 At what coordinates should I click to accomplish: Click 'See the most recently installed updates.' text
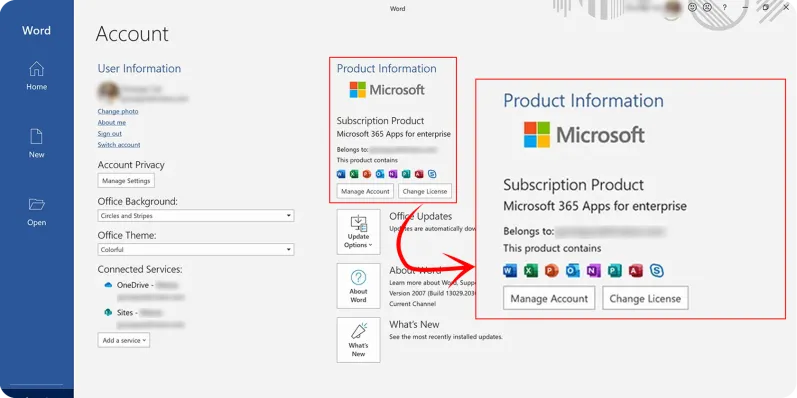coord(446,337)
